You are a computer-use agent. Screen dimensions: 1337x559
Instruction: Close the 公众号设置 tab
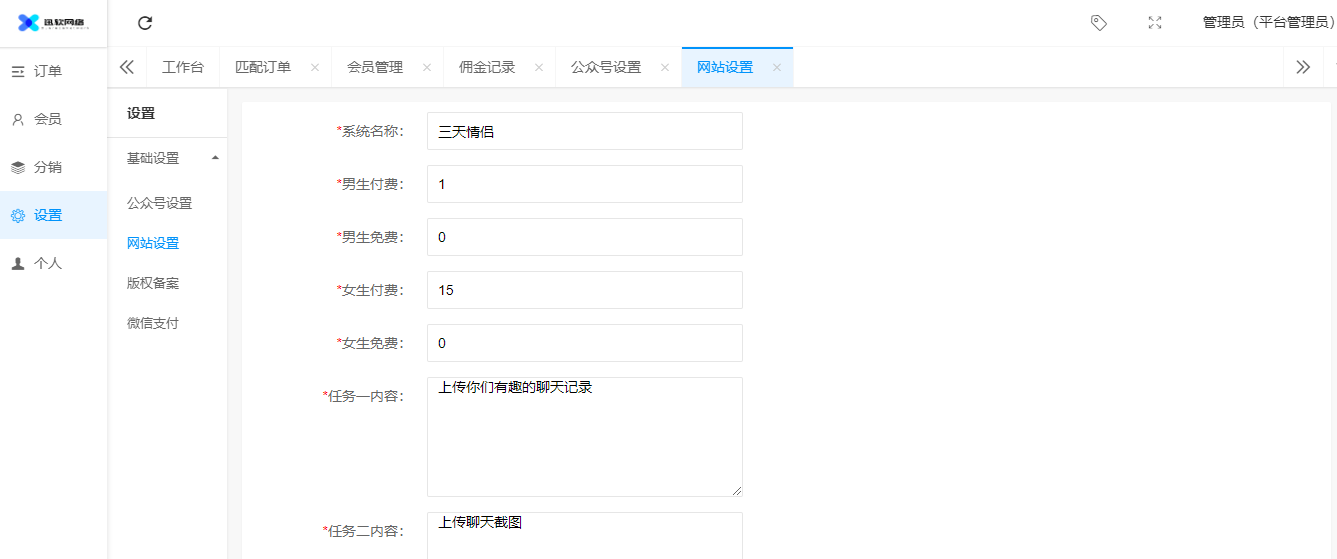point(664,68)
